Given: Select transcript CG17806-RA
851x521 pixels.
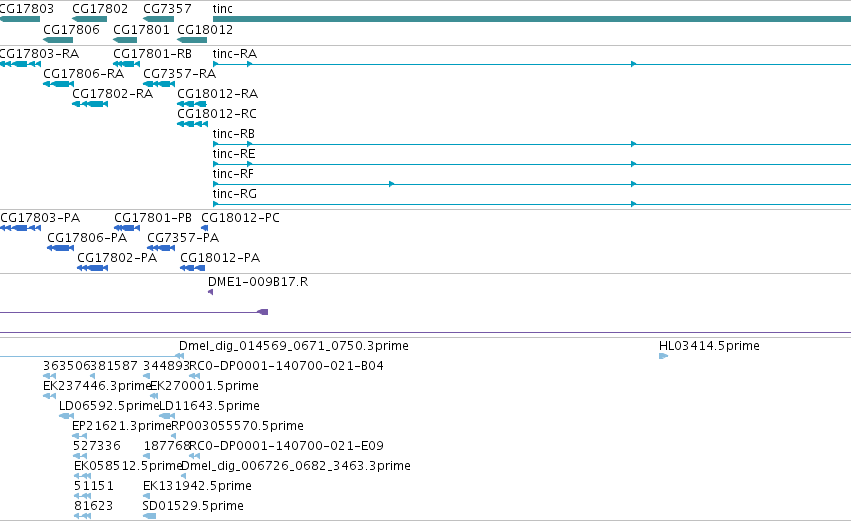Looking at the screenshot, I should pyautogui.click(x=84, y=74).
